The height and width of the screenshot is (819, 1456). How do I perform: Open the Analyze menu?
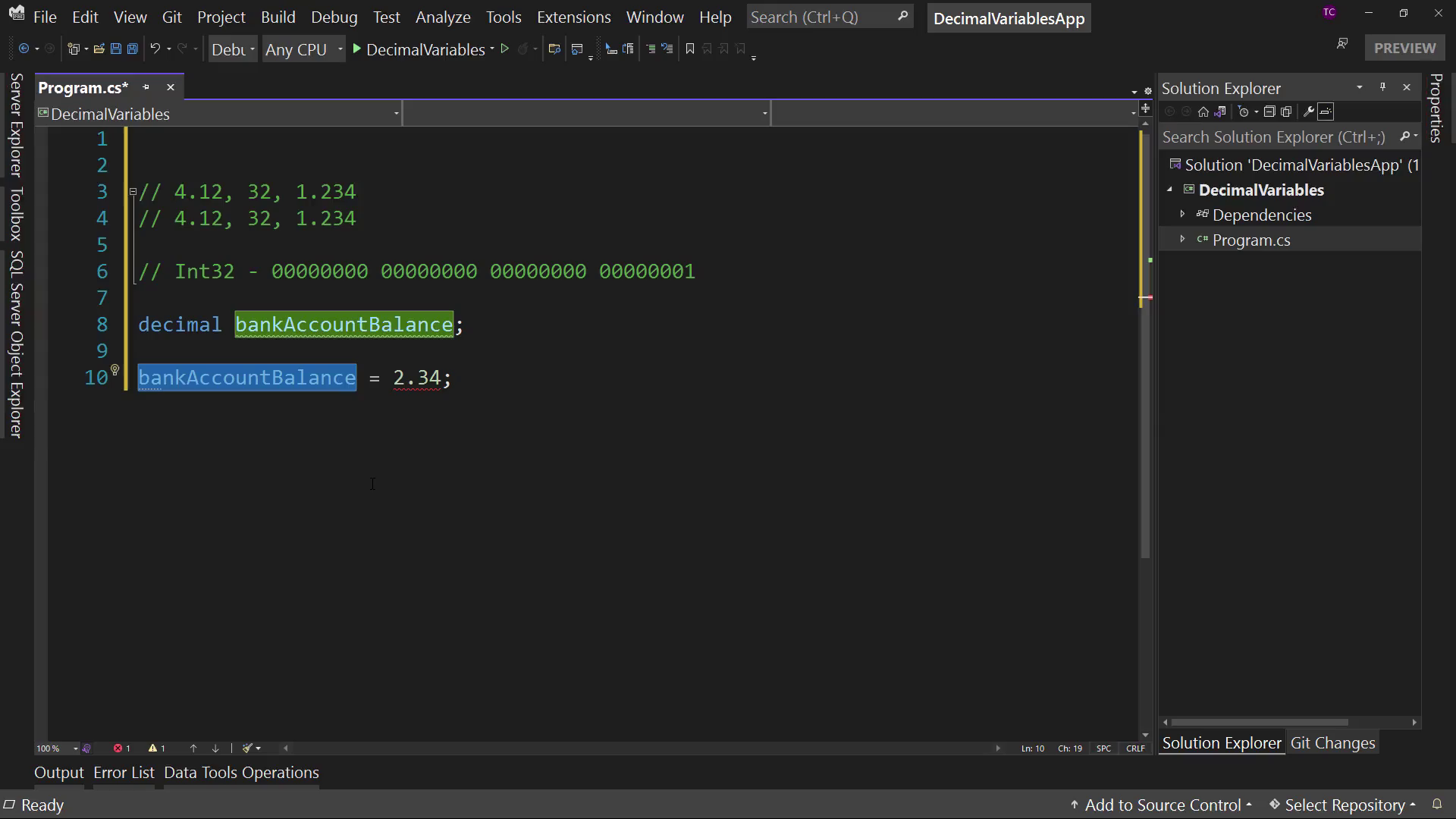point(443,17)
